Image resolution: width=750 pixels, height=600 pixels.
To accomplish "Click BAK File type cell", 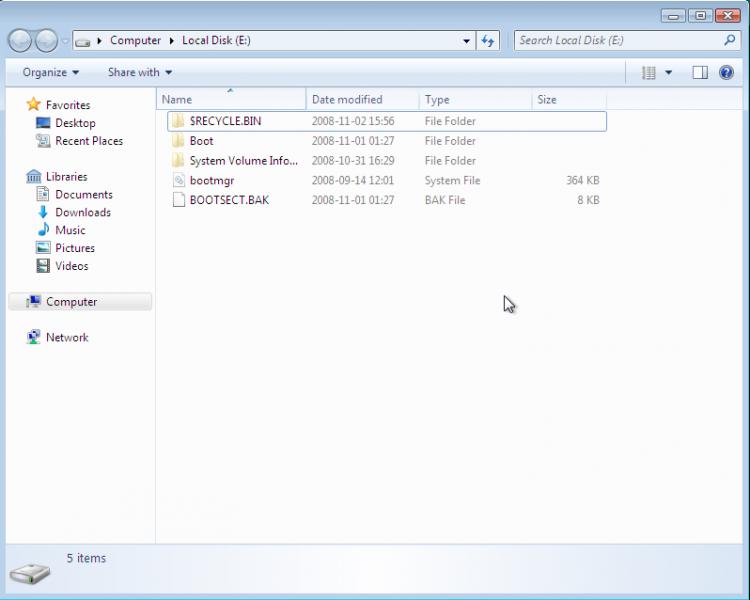I will [x=445, y=200].
